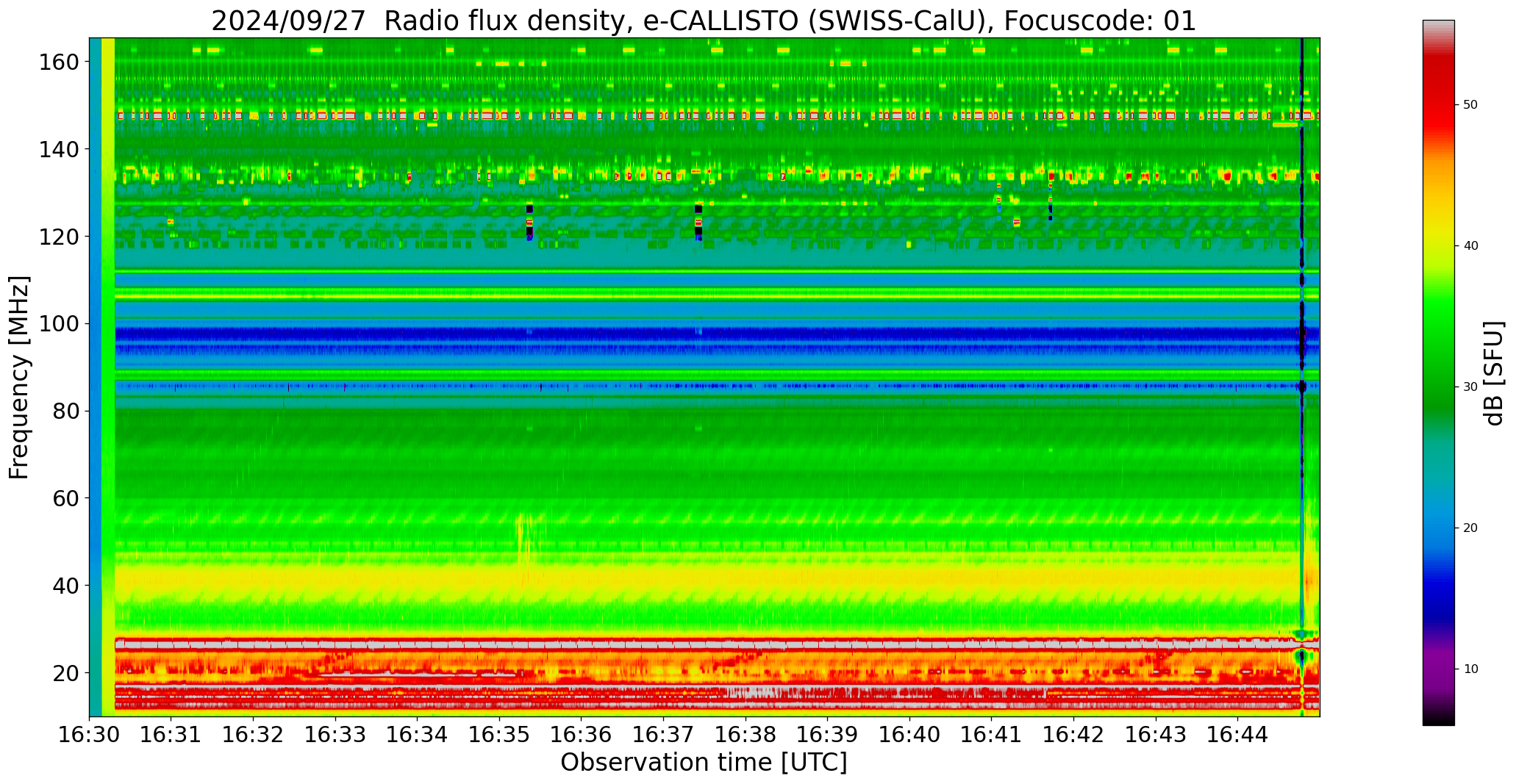
Task: Click the 'dB [SFU]' colorbar label
Action: tap(1494, 373)
